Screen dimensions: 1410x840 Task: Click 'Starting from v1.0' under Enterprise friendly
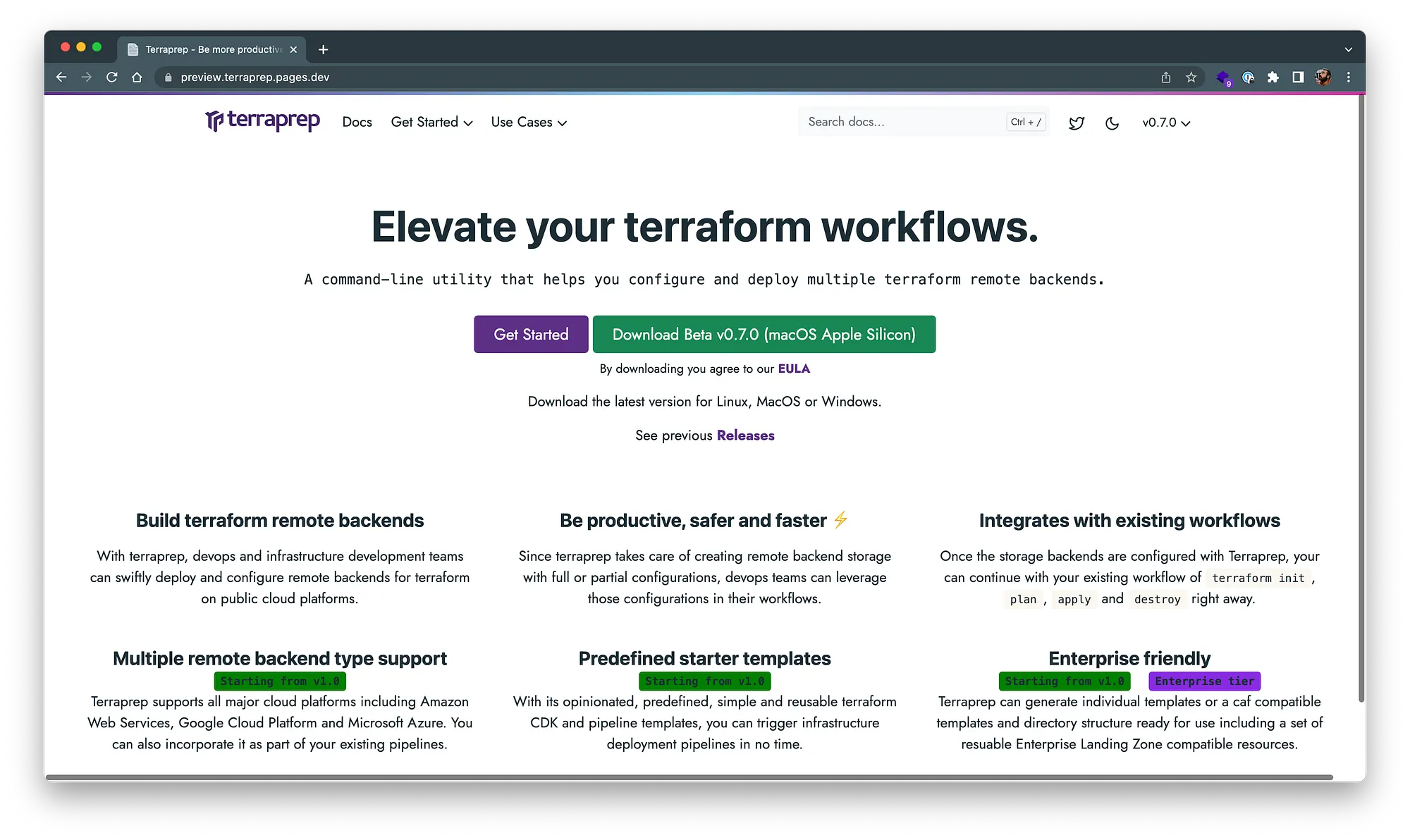(x=1065, y=681)
